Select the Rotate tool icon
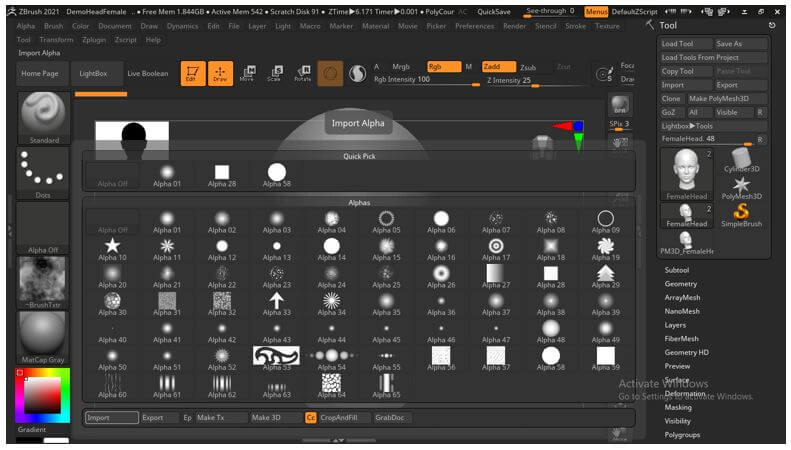 tap(303, 74)
